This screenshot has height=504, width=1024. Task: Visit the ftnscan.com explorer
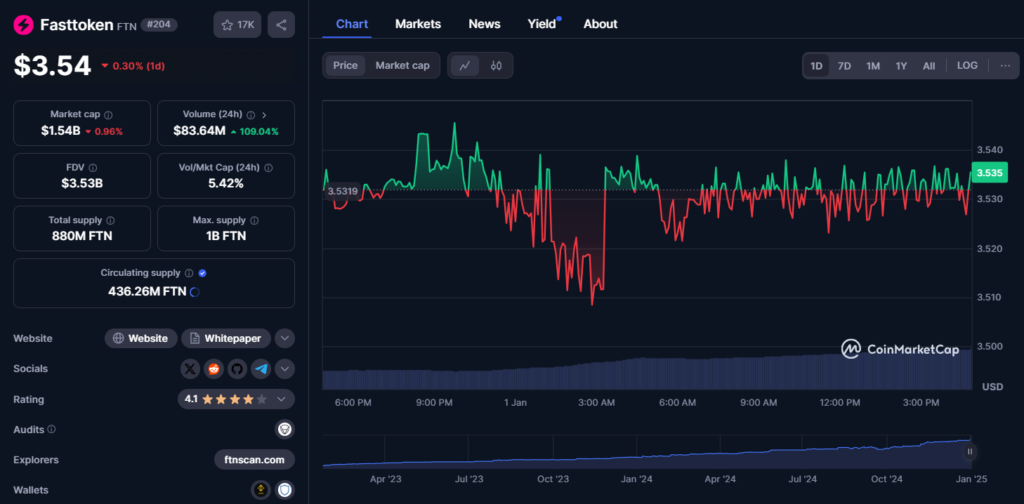[x=254, y=460]
